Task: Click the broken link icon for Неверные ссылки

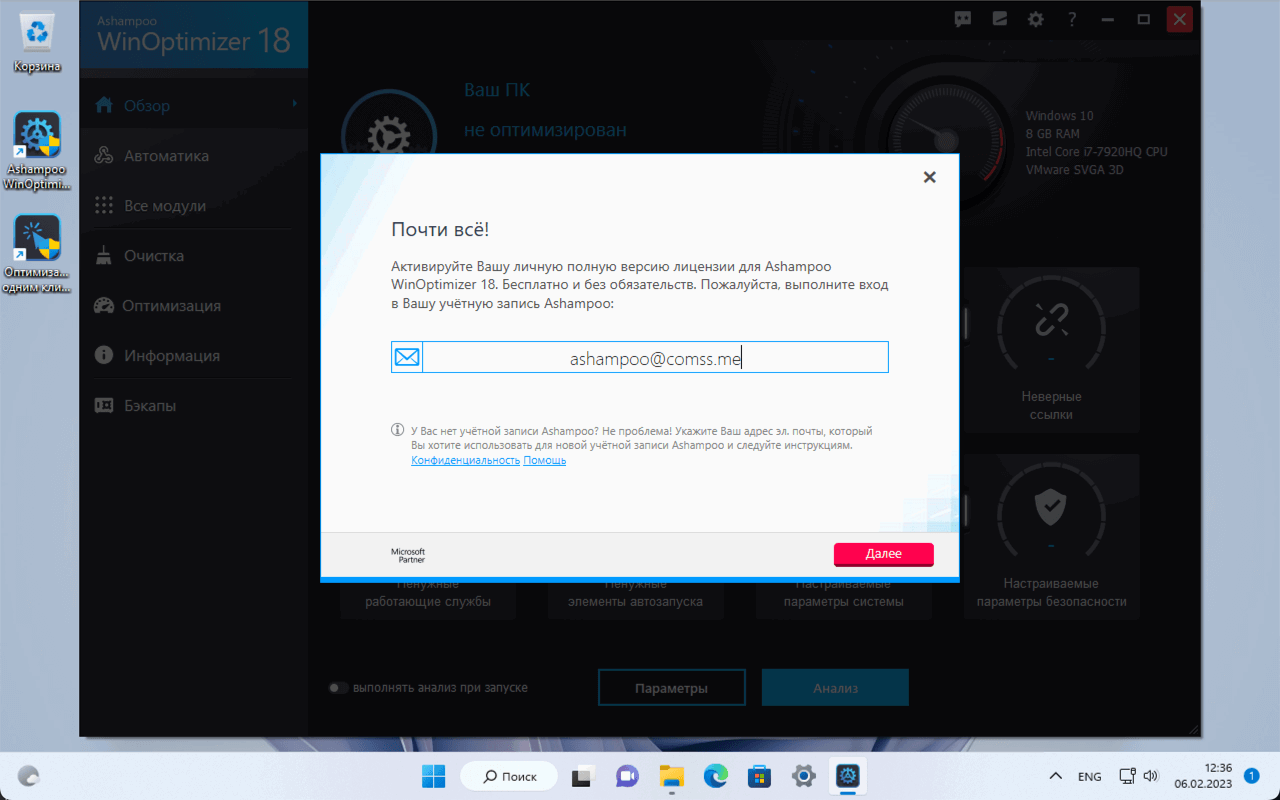Action: [1051, 320]
